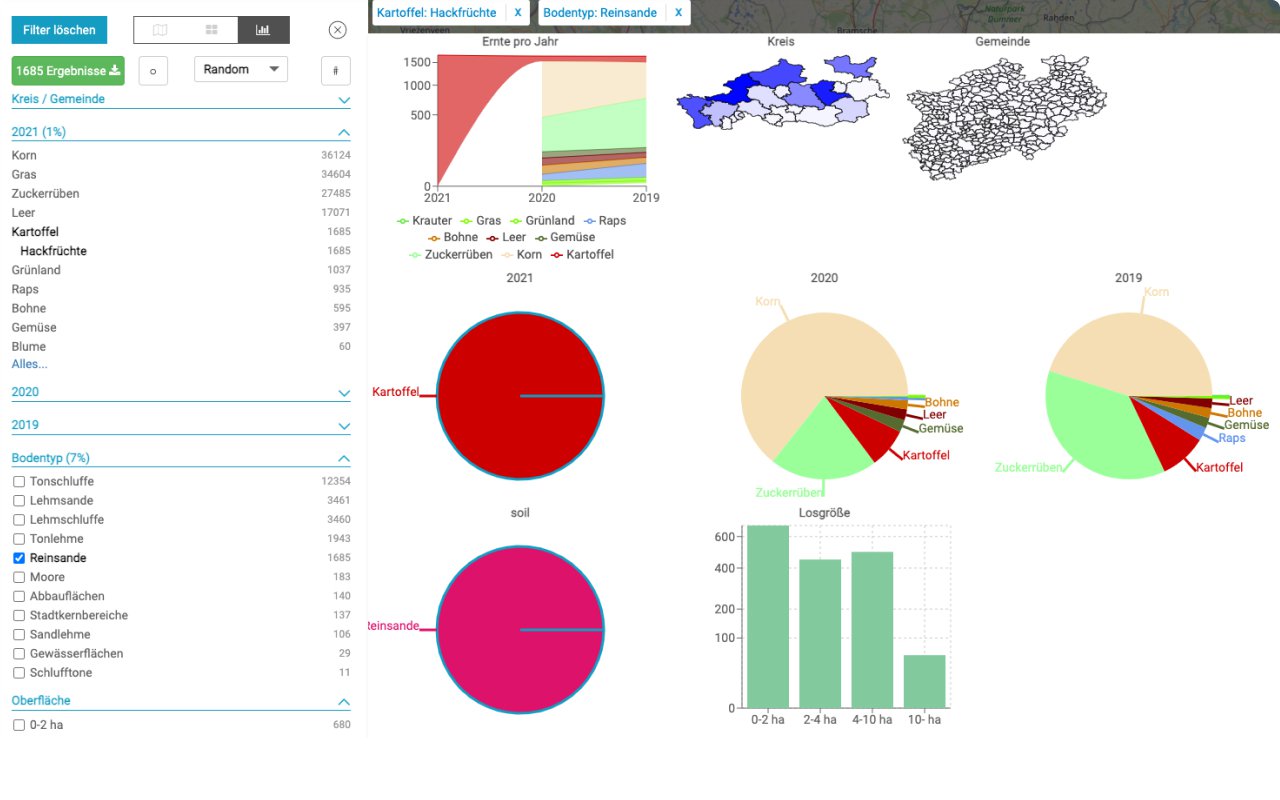Click the 4-10 ha bar in Losgröße

(872, 630)
